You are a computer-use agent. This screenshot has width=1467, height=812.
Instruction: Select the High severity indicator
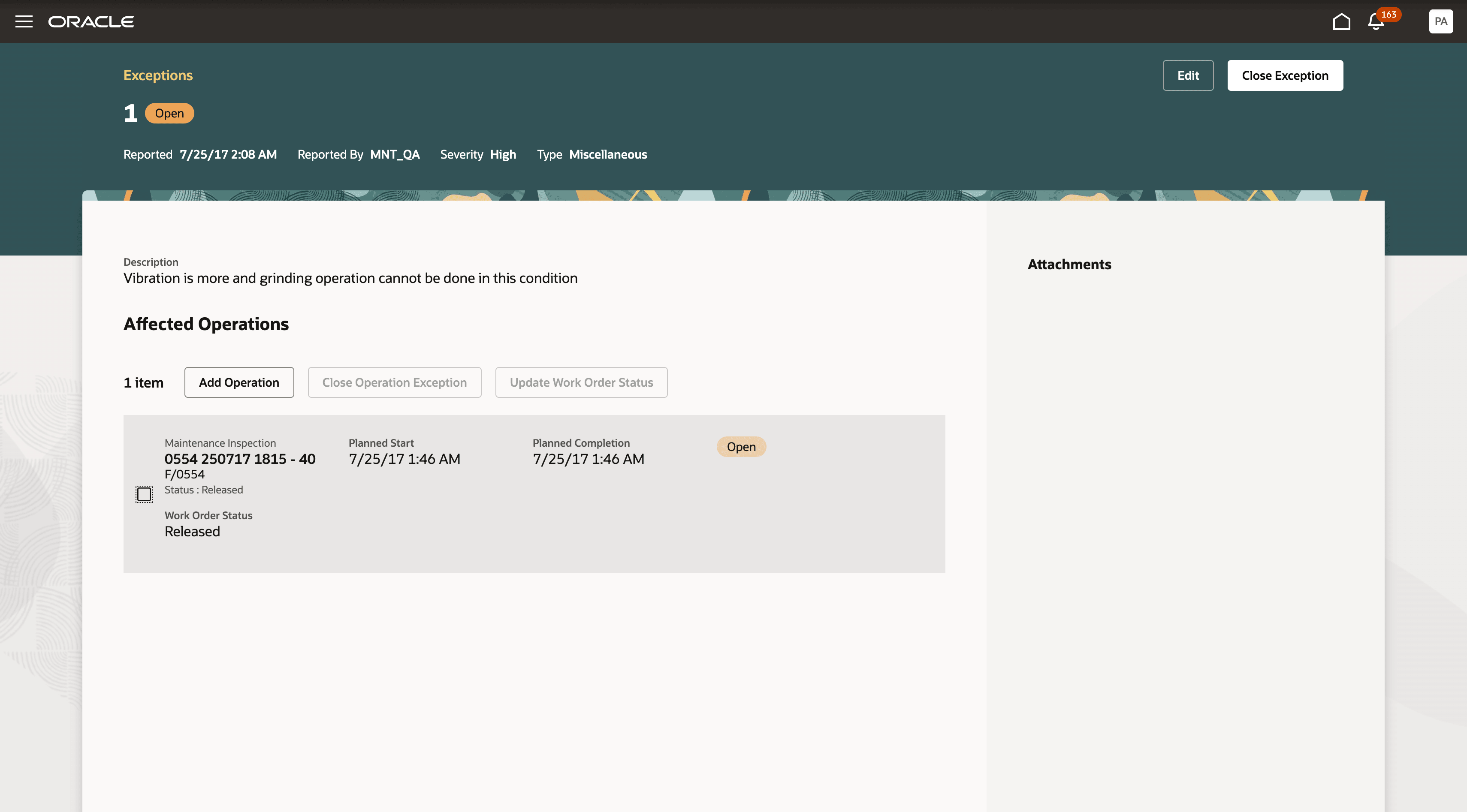(503, 154)
